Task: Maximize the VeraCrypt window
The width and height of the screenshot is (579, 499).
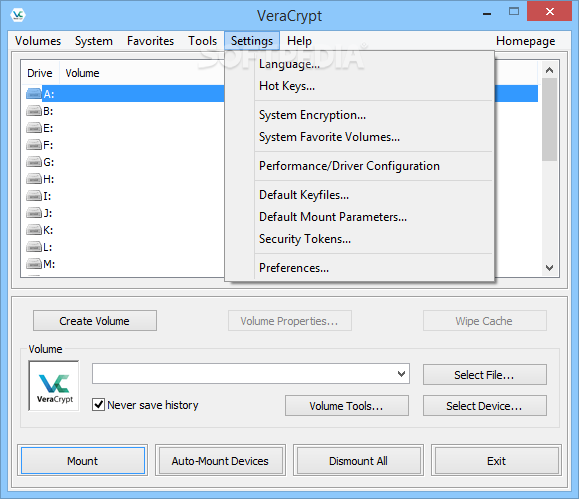Action: (514, 12)
